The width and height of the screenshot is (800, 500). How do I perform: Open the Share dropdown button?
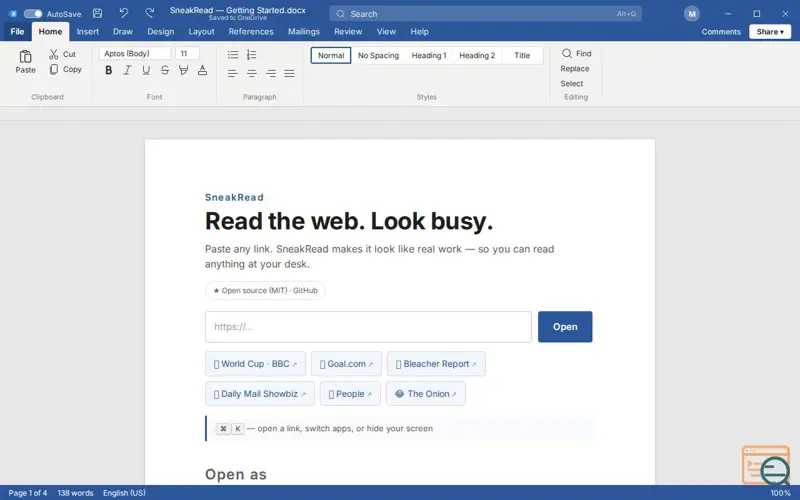[x=770, y=32]
